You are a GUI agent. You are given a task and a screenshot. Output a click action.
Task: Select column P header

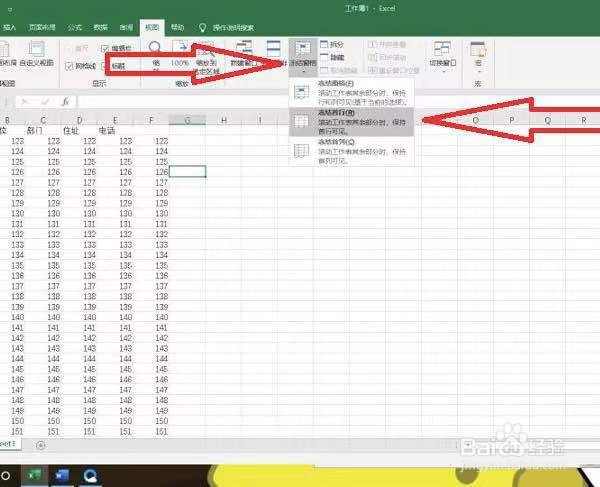pyautogui.click(x=512, y=120)
